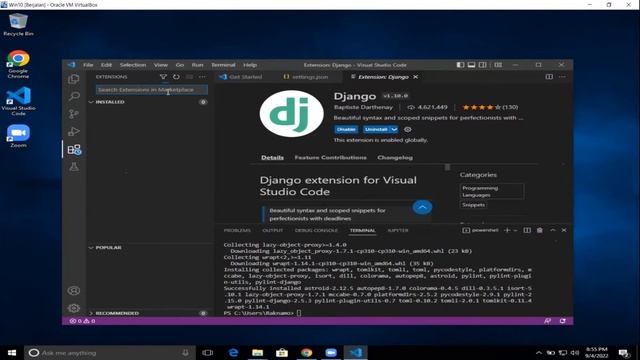Uninstall the Django extension
640x360 pixels.
pos(376,129)
